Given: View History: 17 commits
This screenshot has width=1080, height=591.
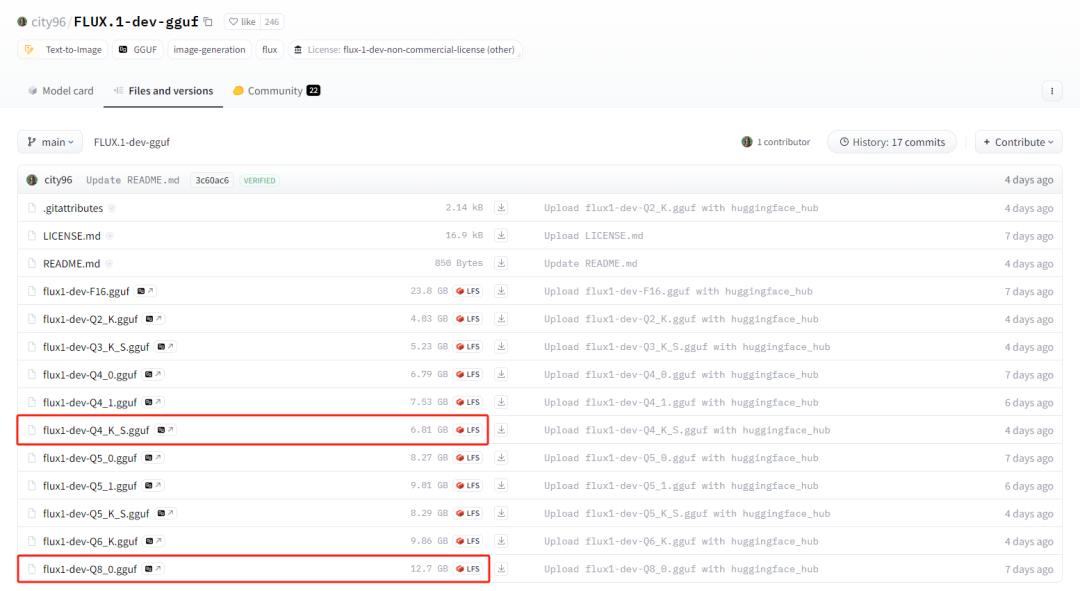Looking at the screenshot, I should pos(891,141).
